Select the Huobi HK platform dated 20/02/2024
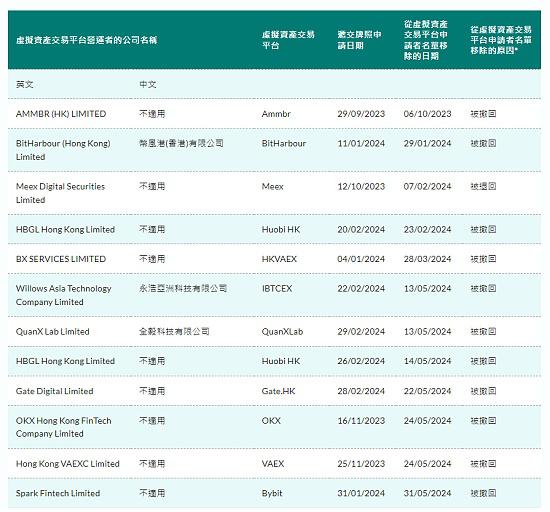 tap(281, 229)
